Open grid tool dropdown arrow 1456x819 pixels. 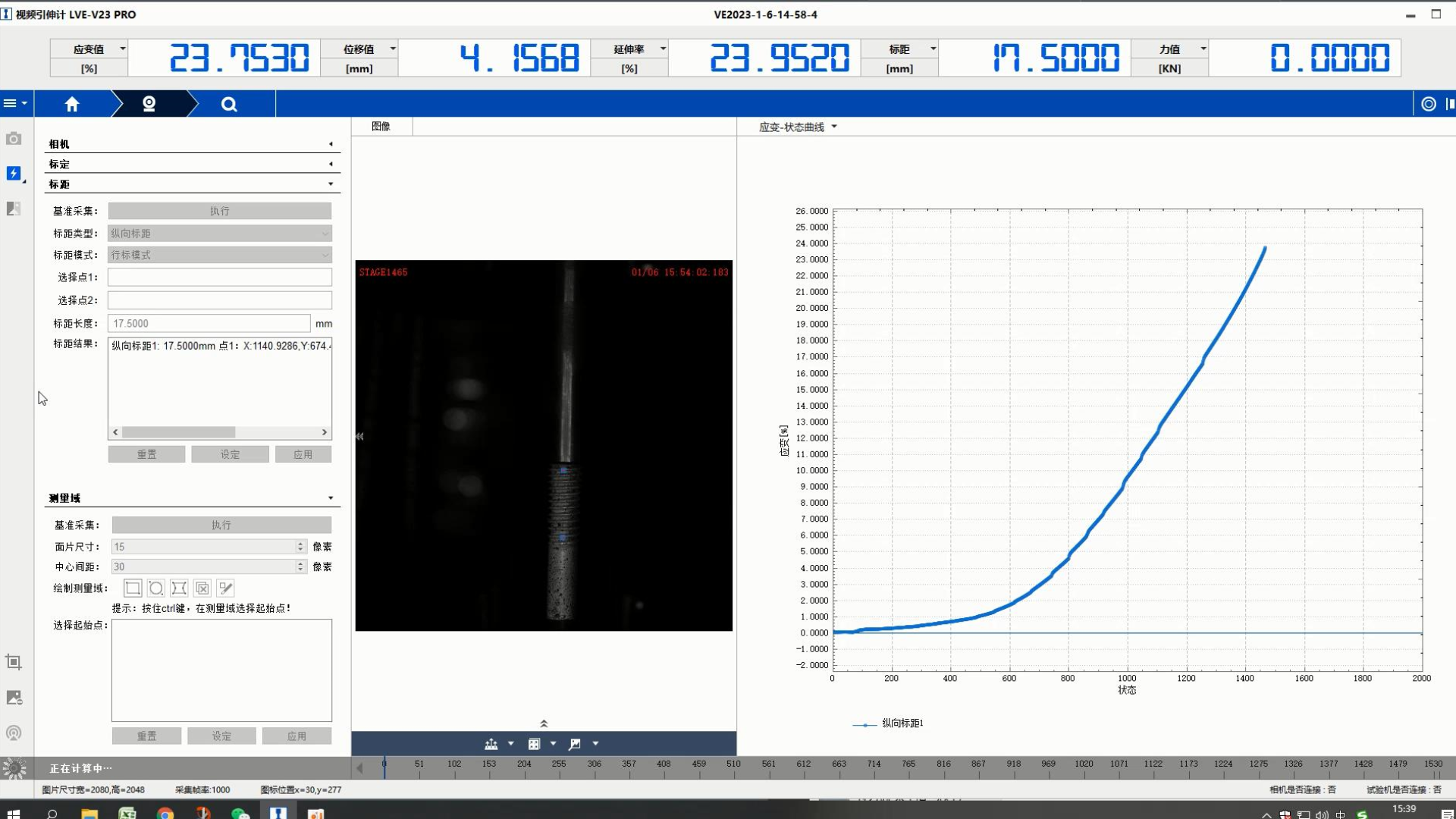(554, 744)
